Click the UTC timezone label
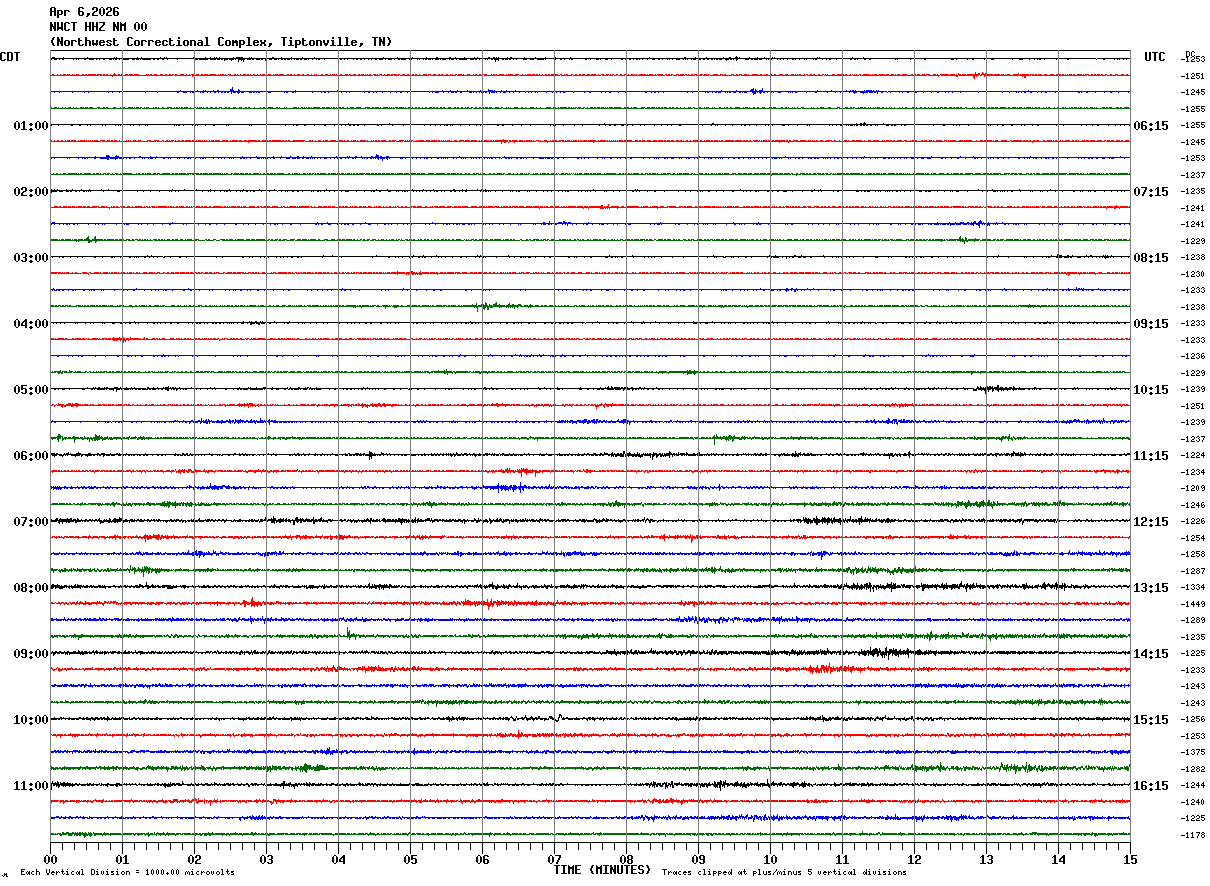This screenshot has width=1210, height=886. (1155, 57)
